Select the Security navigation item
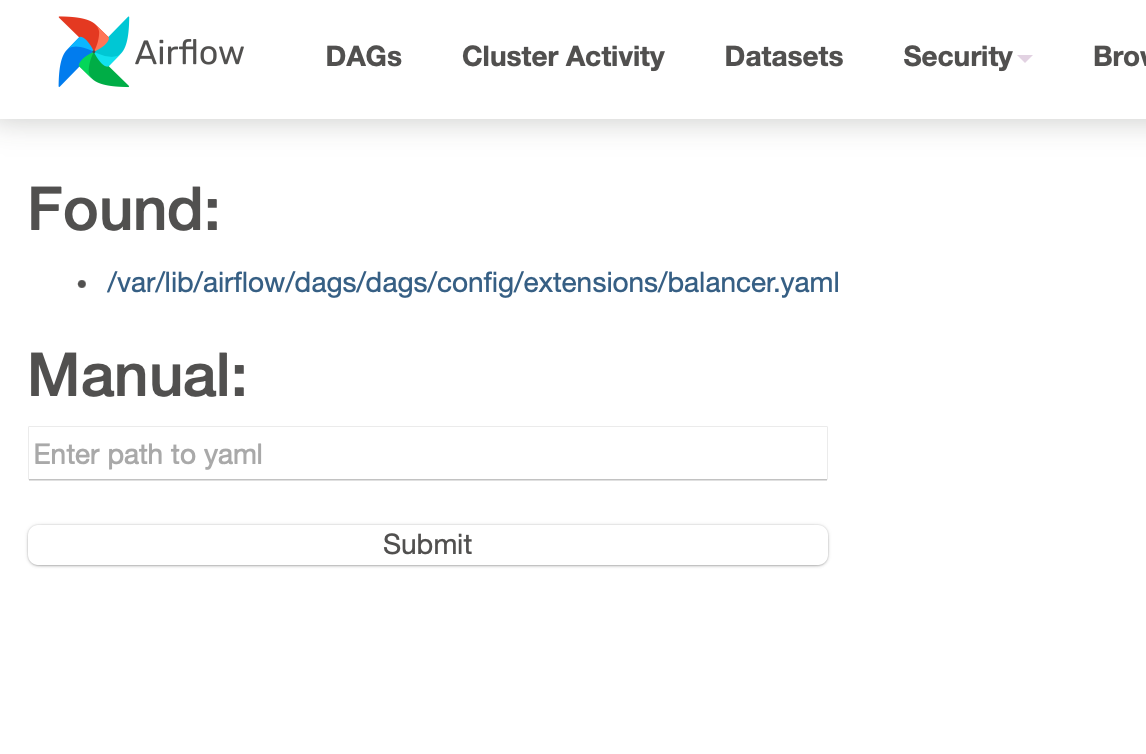 (x=956, y=57)
